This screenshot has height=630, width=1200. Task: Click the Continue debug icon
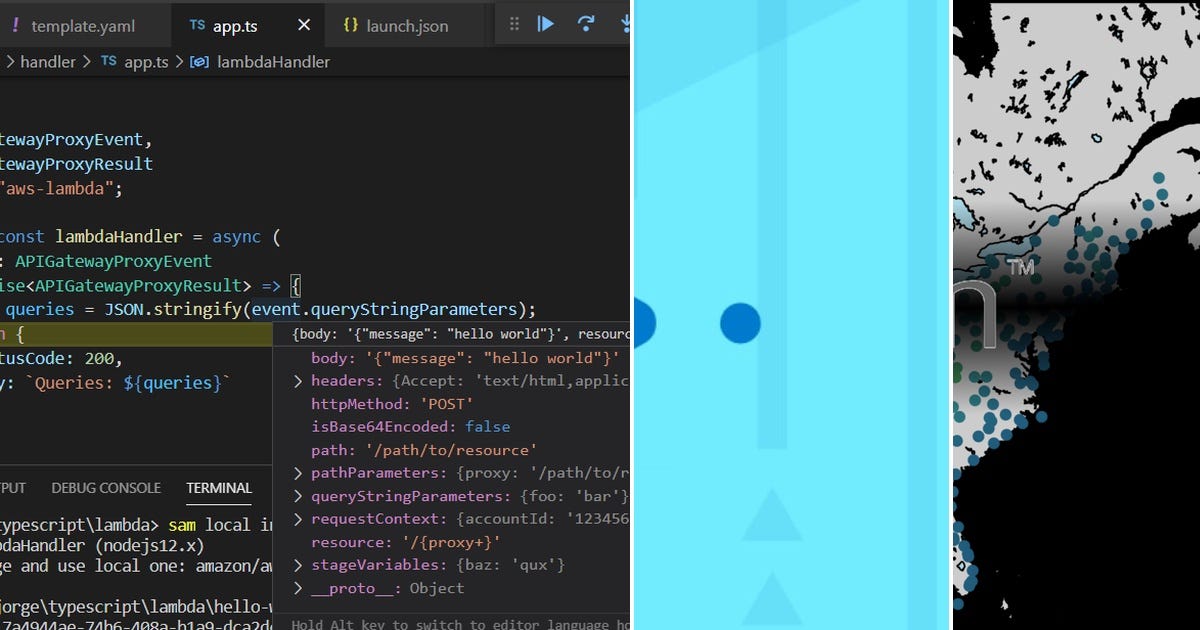click(x=545, y=23)
